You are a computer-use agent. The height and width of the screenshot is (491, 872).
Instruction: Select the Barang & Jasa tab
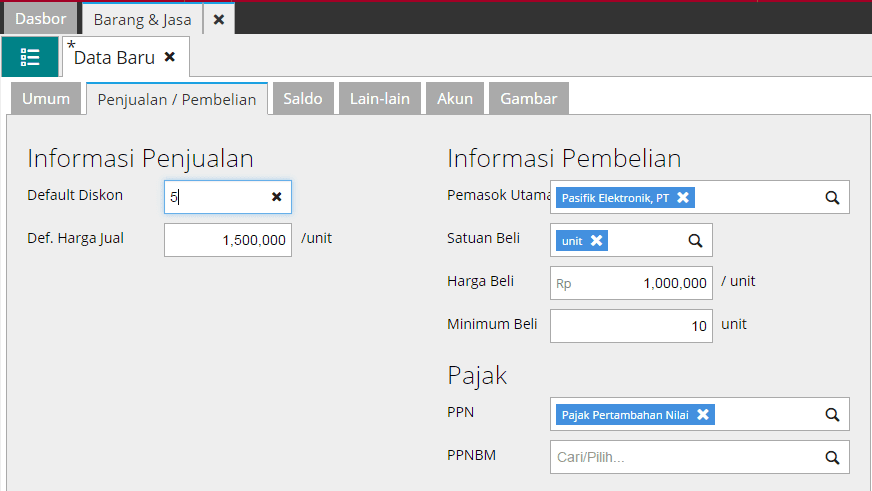(x=142, y=19)
